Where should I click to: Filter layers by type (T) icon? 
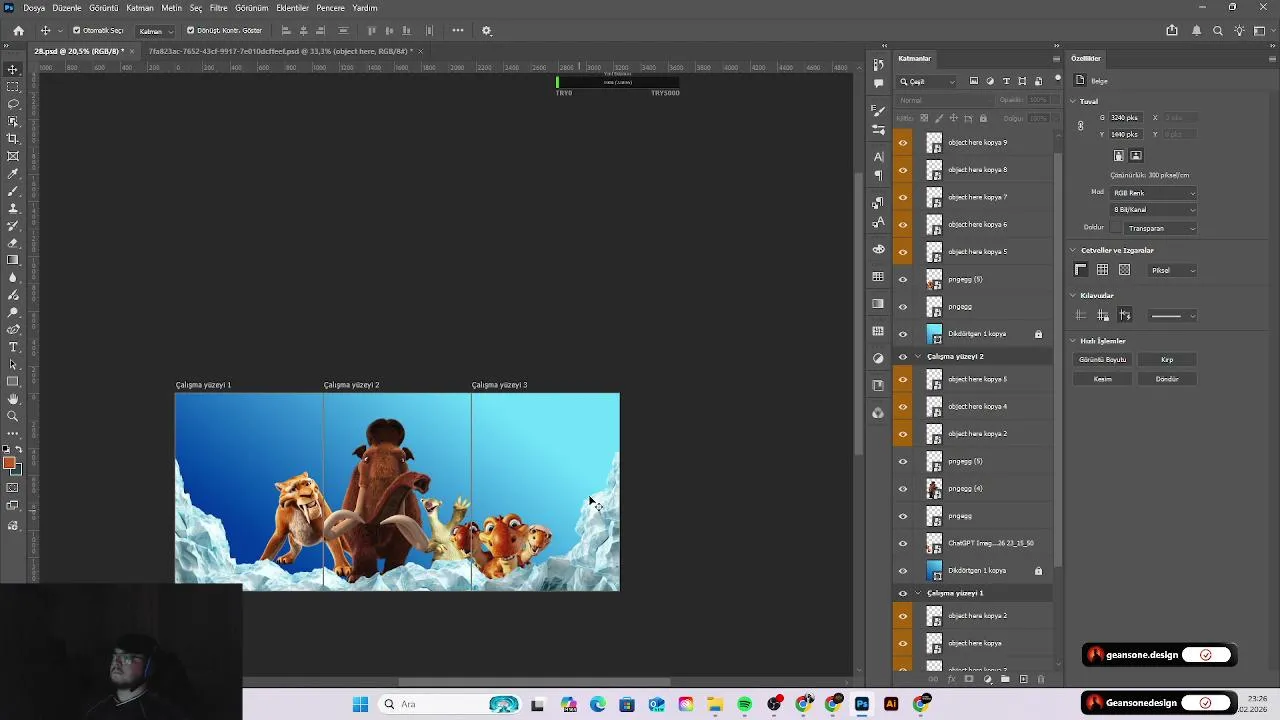[1006, 81]
